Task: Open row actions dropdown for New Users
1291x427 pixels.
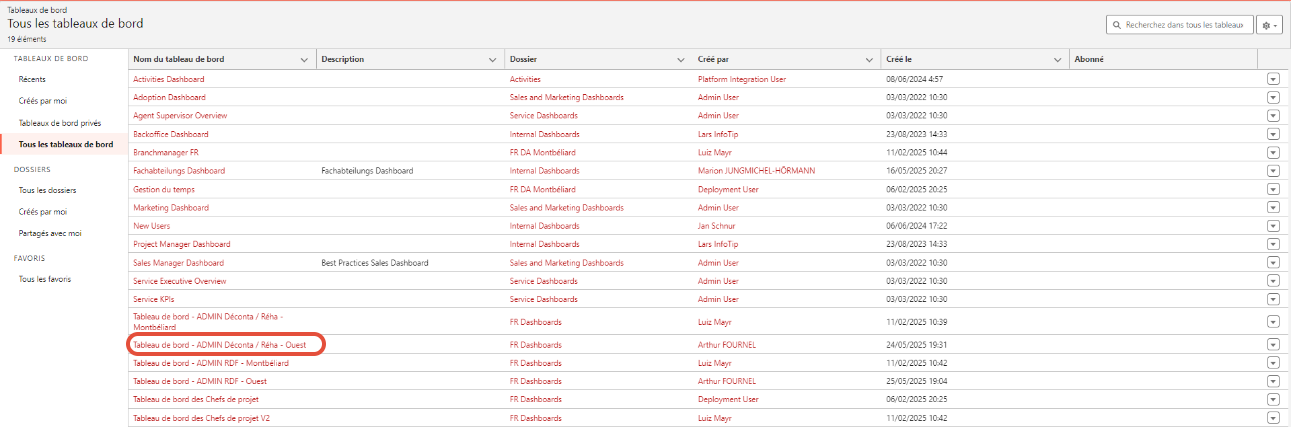Action: pos(1273,226)
